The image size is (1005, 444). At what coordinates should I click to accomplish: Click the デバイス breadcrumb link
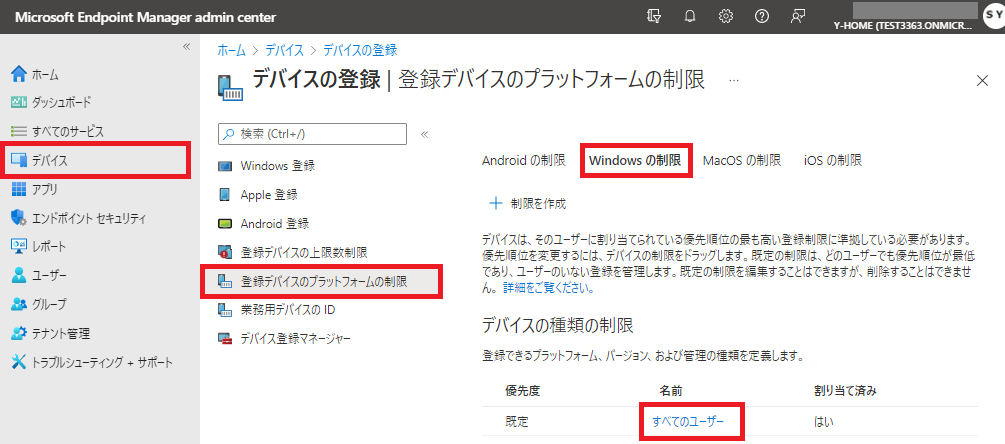coord(284,49)
